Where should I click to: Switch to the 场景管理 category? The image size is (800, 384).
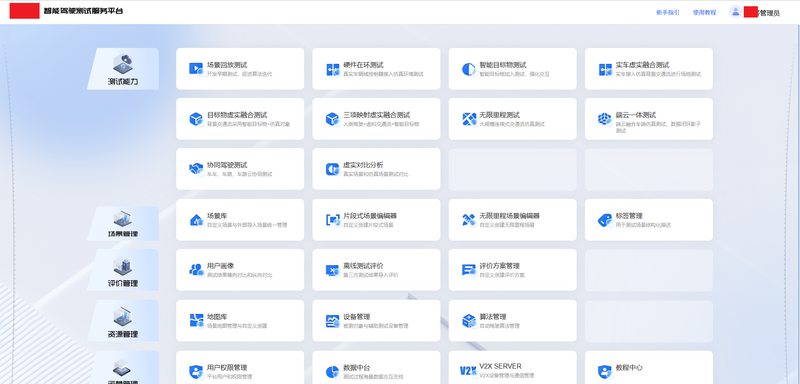(123, 223)
